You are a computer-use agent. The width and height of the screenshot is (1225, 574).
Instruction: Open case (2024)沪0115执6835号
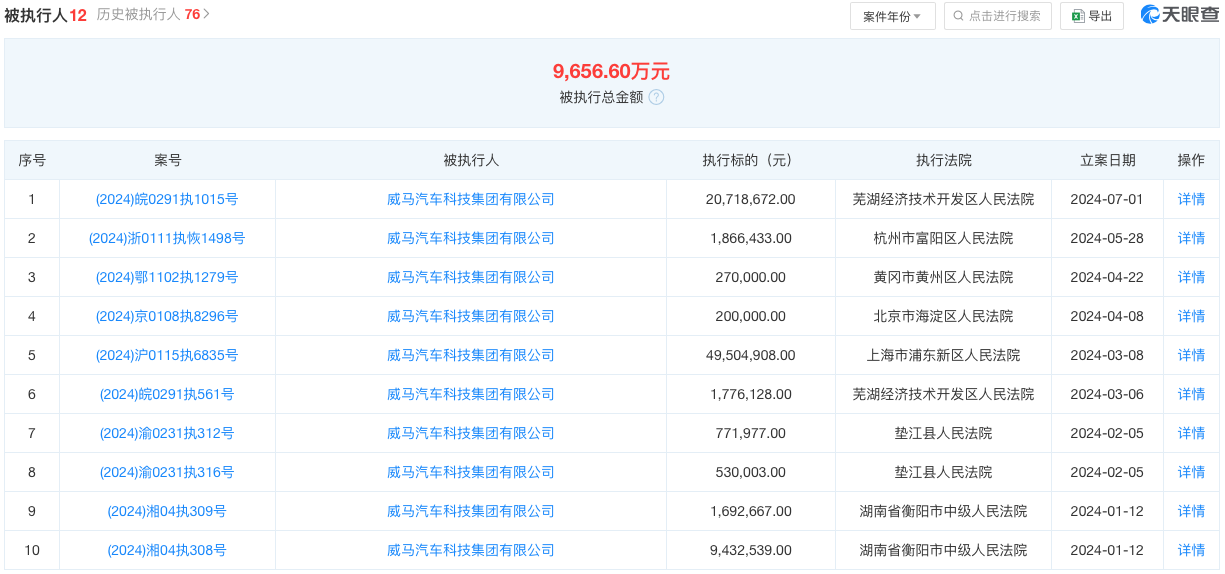pos(167,355)
